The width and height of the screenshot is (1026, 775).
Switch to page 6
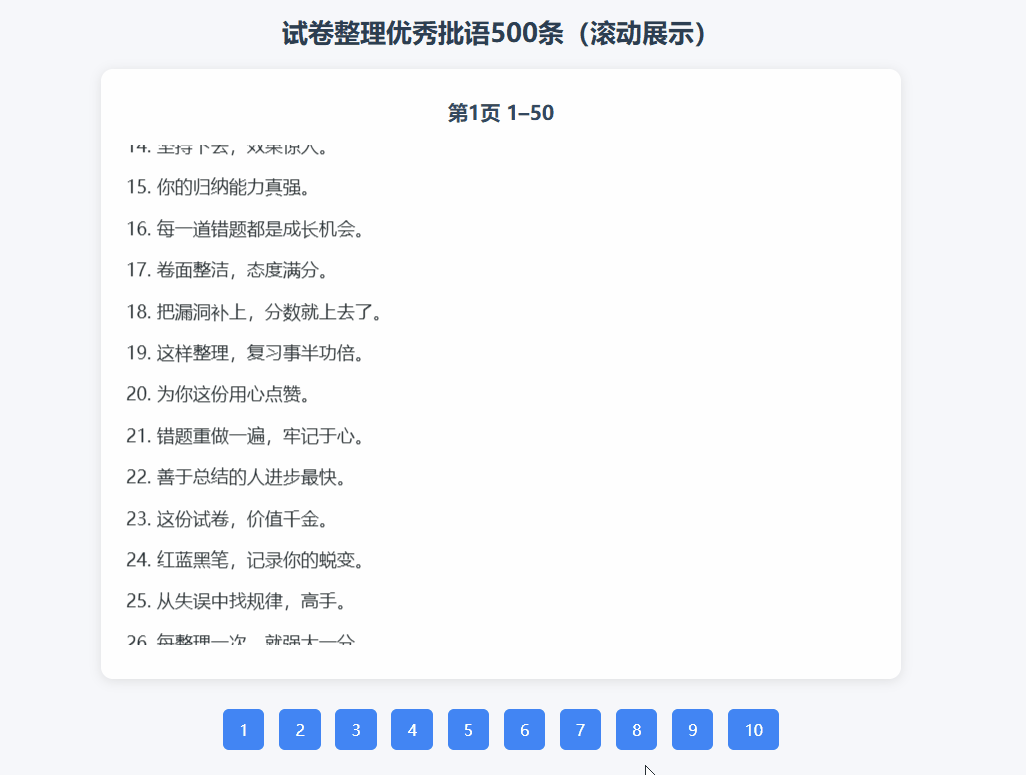click(x=524, y=730)
